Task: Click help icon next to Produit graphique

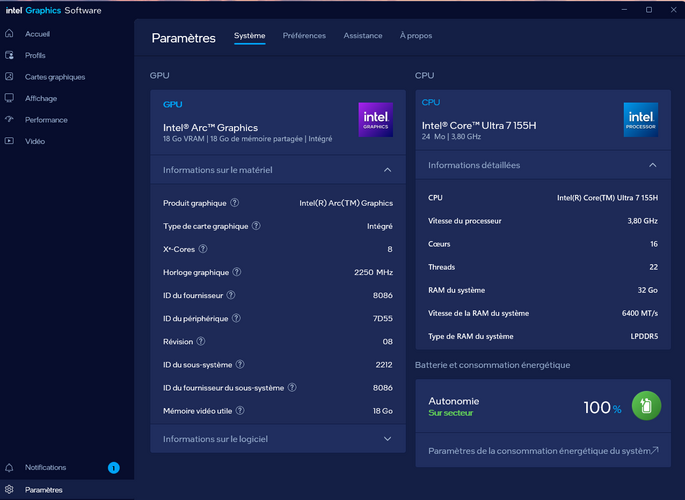Action: coord(235,203)
